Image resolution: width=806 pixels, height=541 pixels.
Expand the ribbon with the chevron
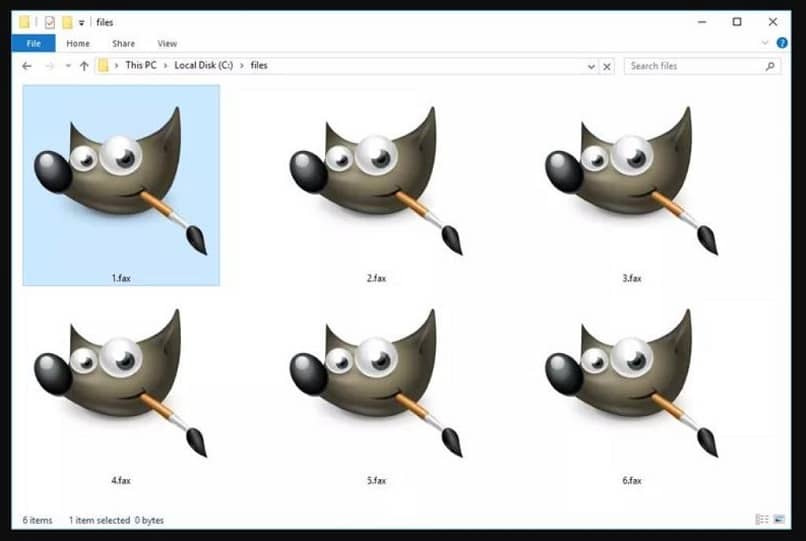(x=765, y=43)
